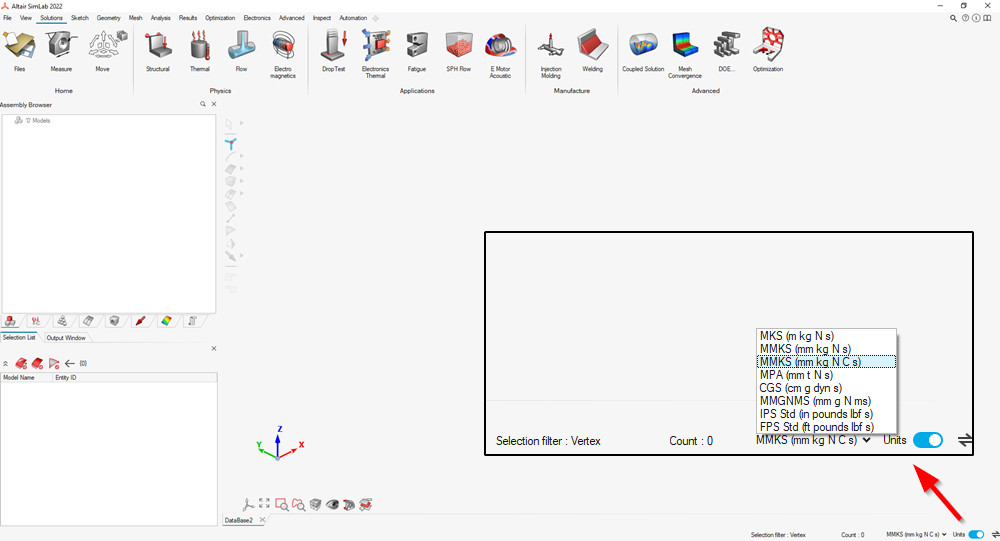Open the Optimization advanced tool

coord(768,50)
